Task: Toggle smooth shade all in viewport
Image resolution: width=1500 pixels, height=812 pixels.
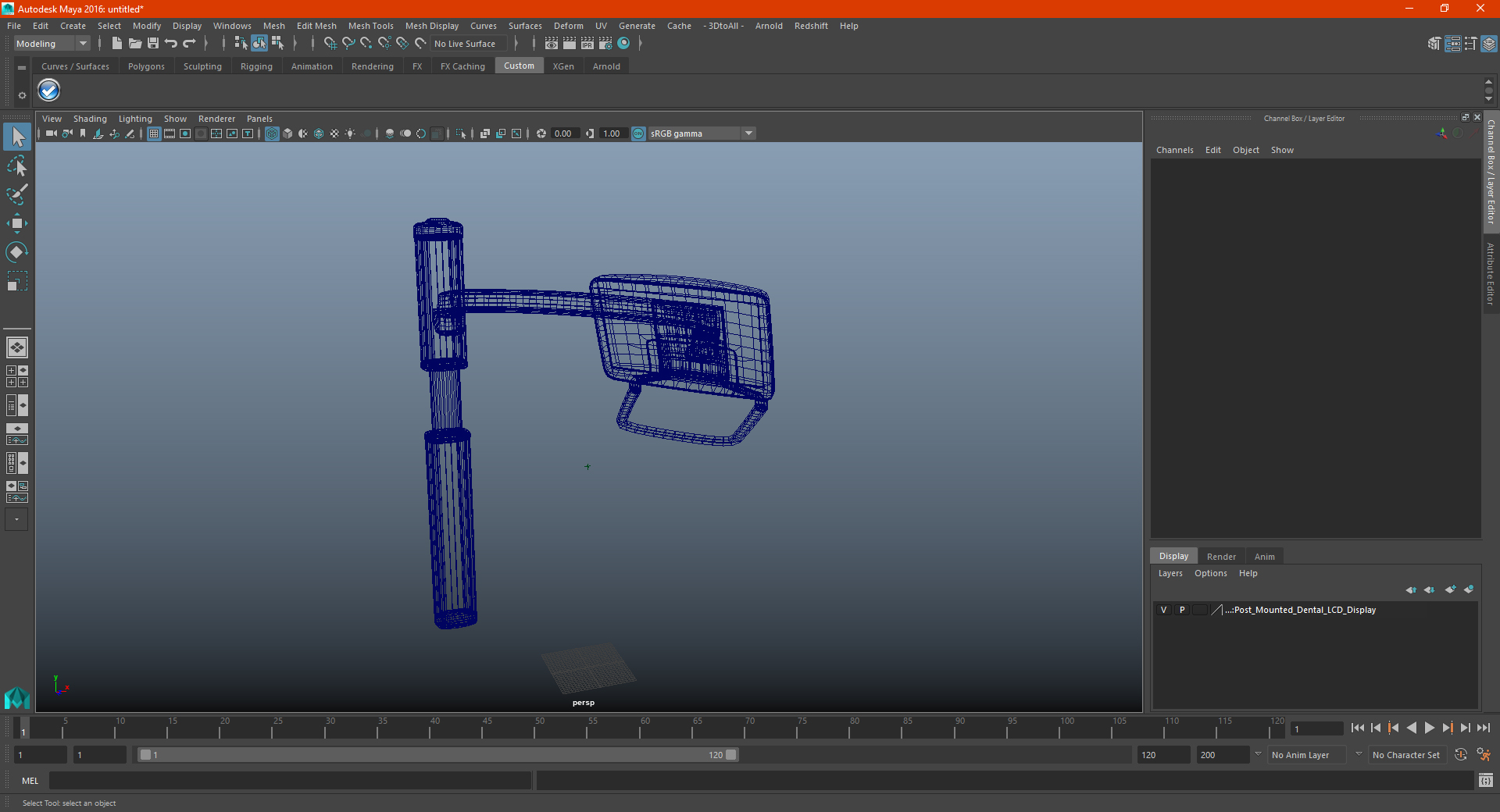Action: coord(287,134)
